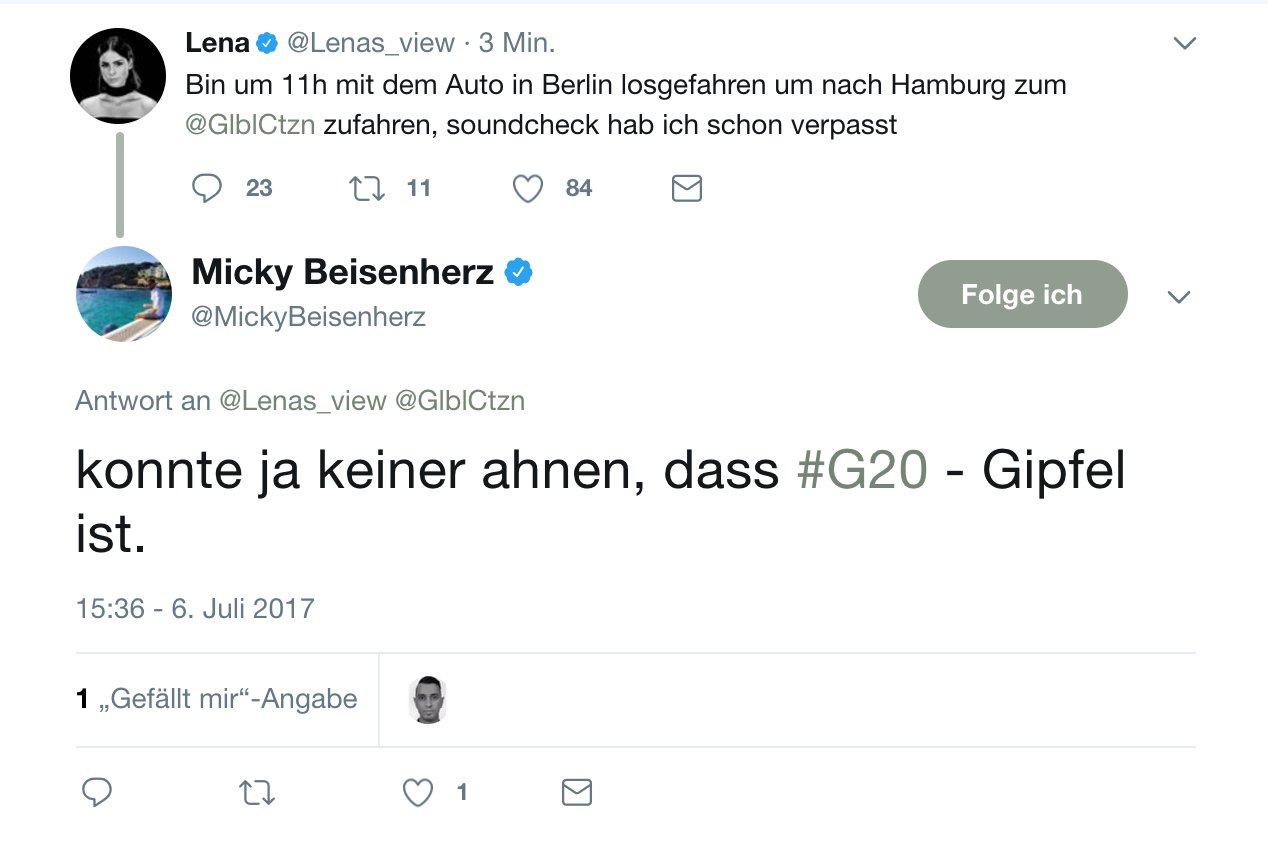The width and height of the screenshot is (1268, 868).
Task: View the profile of the user who liked the tweet
Action: (428, 699)
